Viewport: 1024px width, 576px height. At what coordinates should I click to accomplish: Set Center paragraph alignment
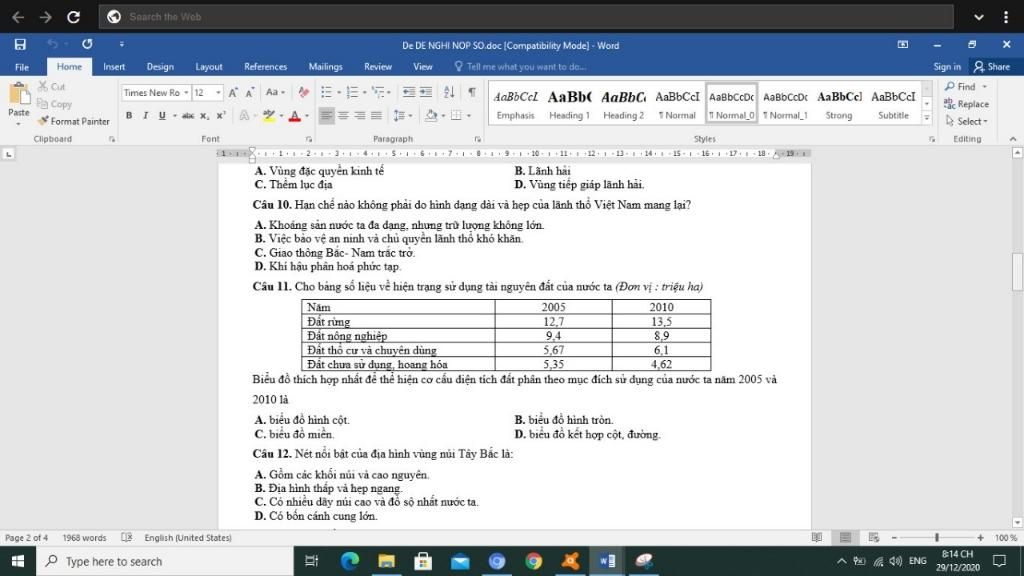(343, 116)
